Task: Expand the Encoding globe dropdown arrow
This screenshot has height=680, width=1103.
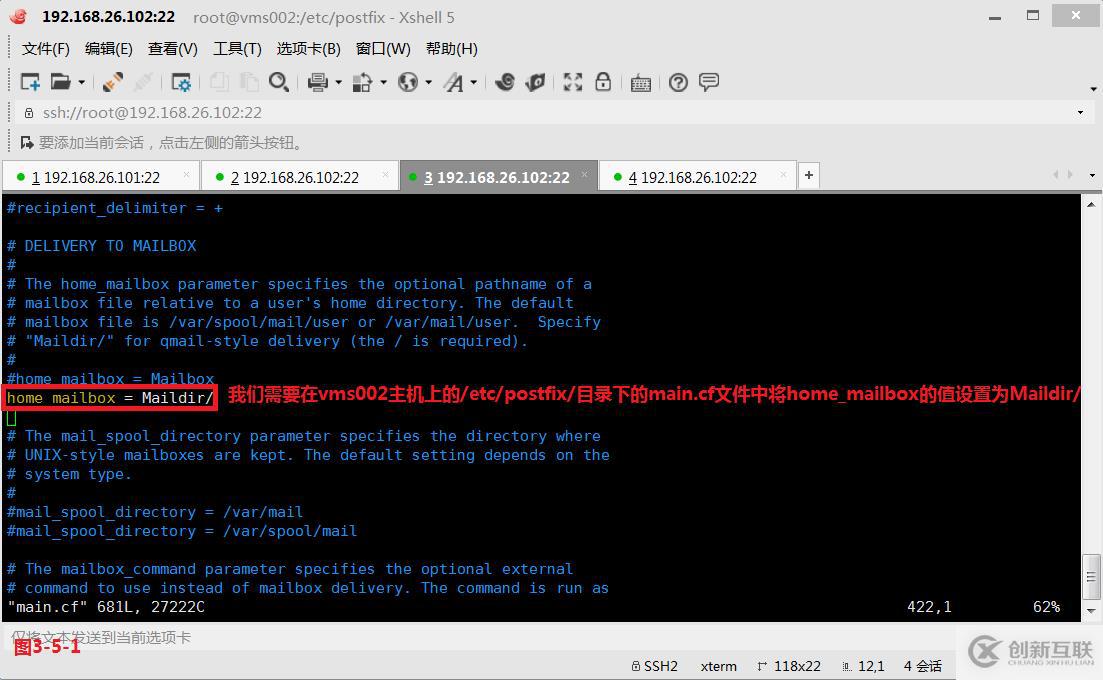Action: click(428, 83)
